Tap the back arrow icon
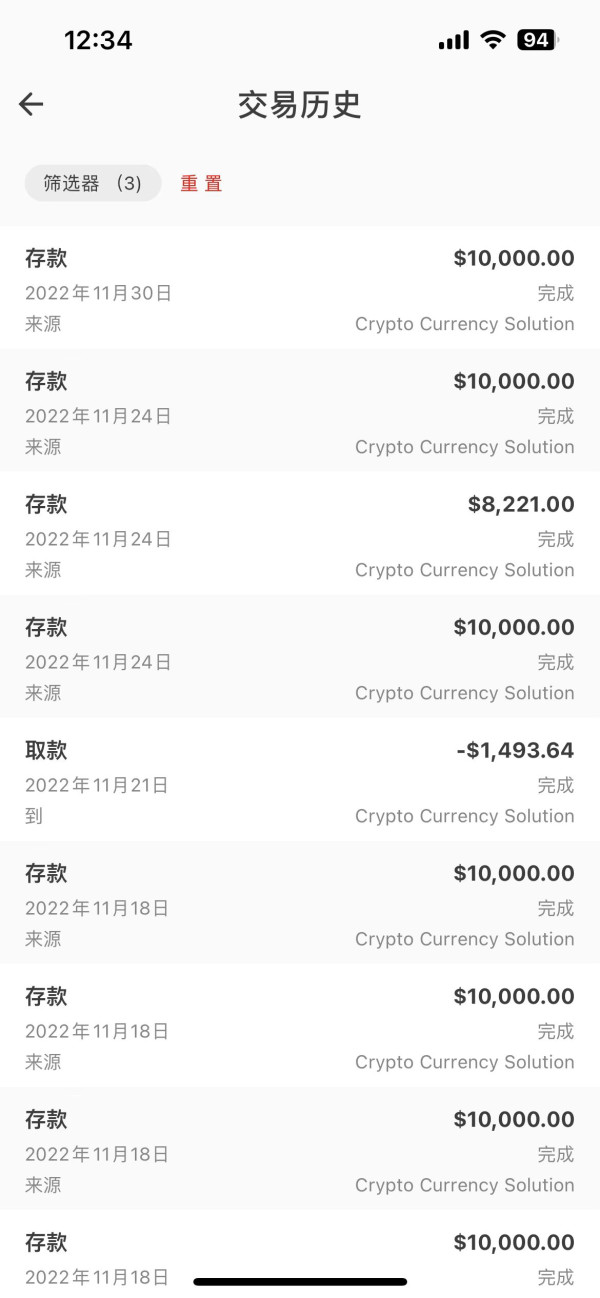This screenshot has width=600, height=1298. pyautogui.click(x=31, y=104)
